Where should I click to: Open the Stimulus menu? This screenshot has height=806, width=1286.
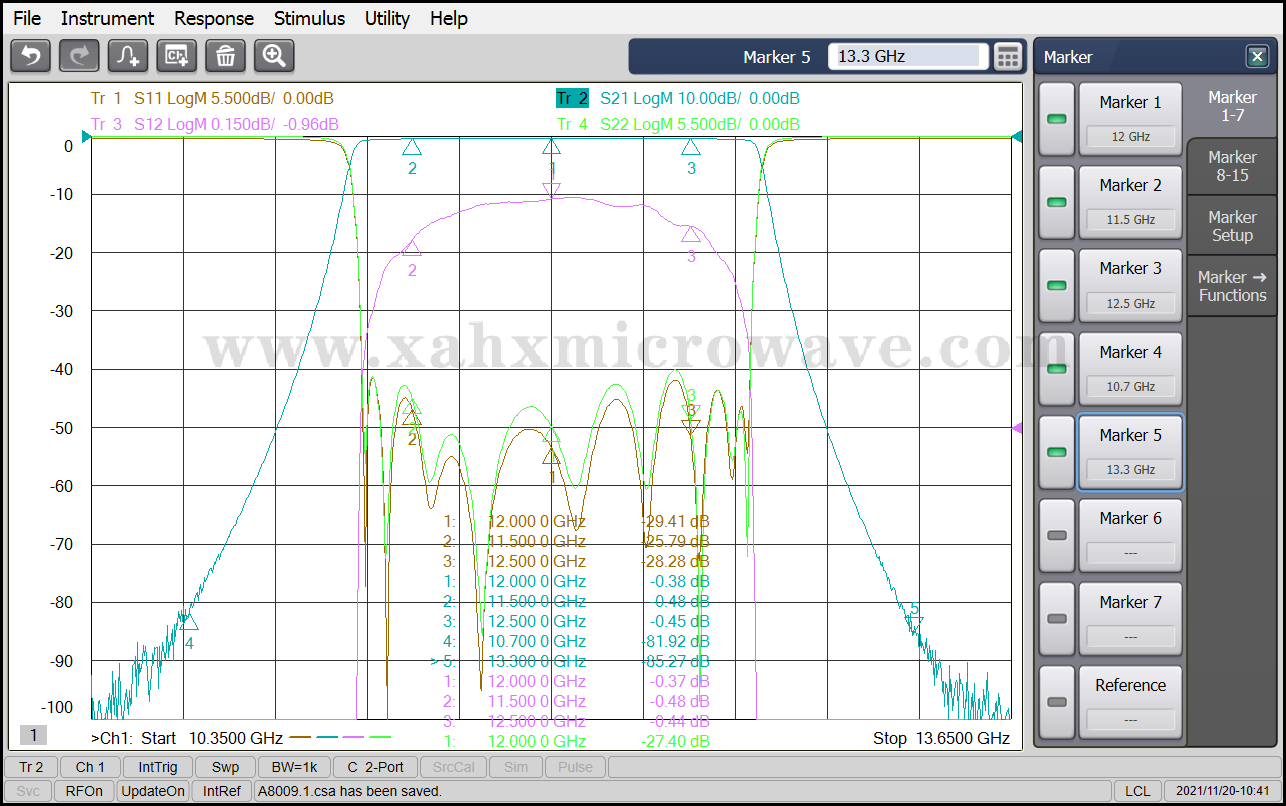tap(309, 18)
